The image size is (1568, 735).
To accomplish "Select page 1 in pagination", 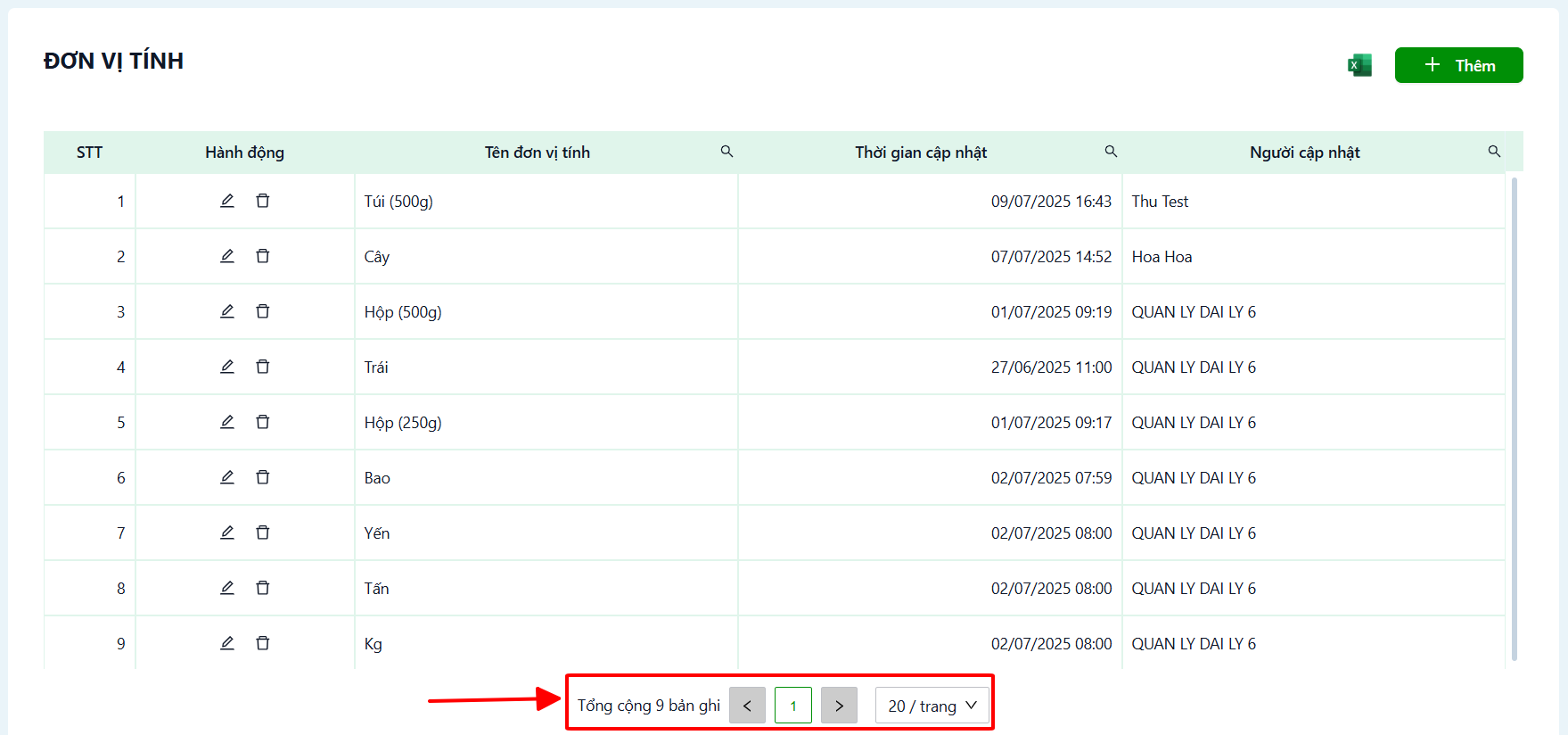I will (793, 706).
